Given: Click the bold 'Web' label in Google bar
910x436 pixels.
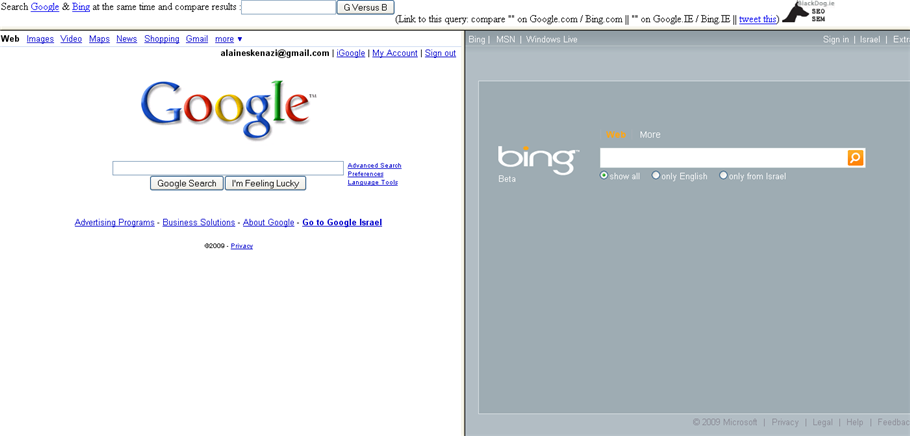Looking at the screenshot, I should pos(10,39).
